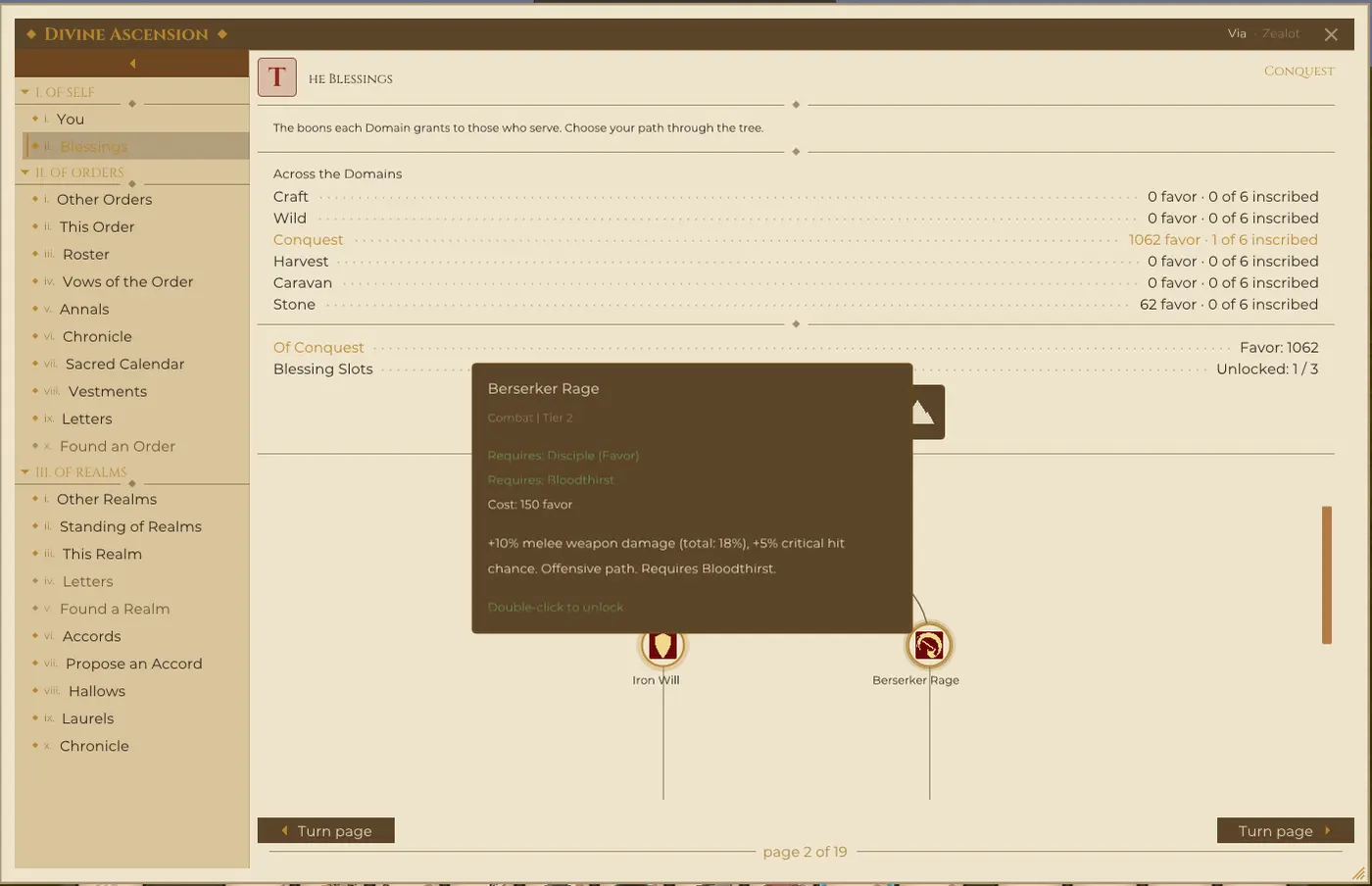Screen dimensions: 1372x886
Task: Open the Accords page
Action: (135, 636)
